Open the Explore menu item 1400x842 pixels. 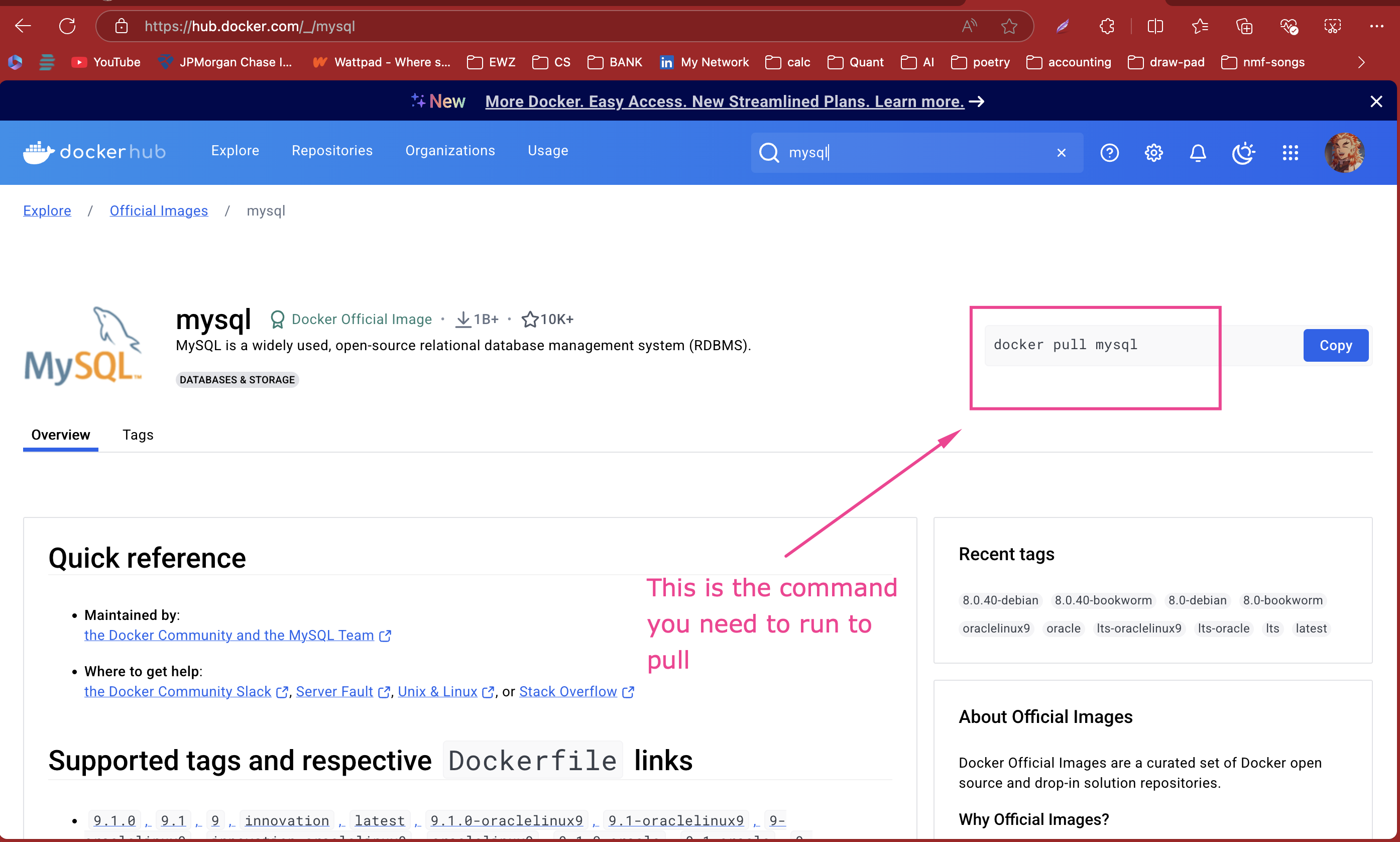coord(235,151)
